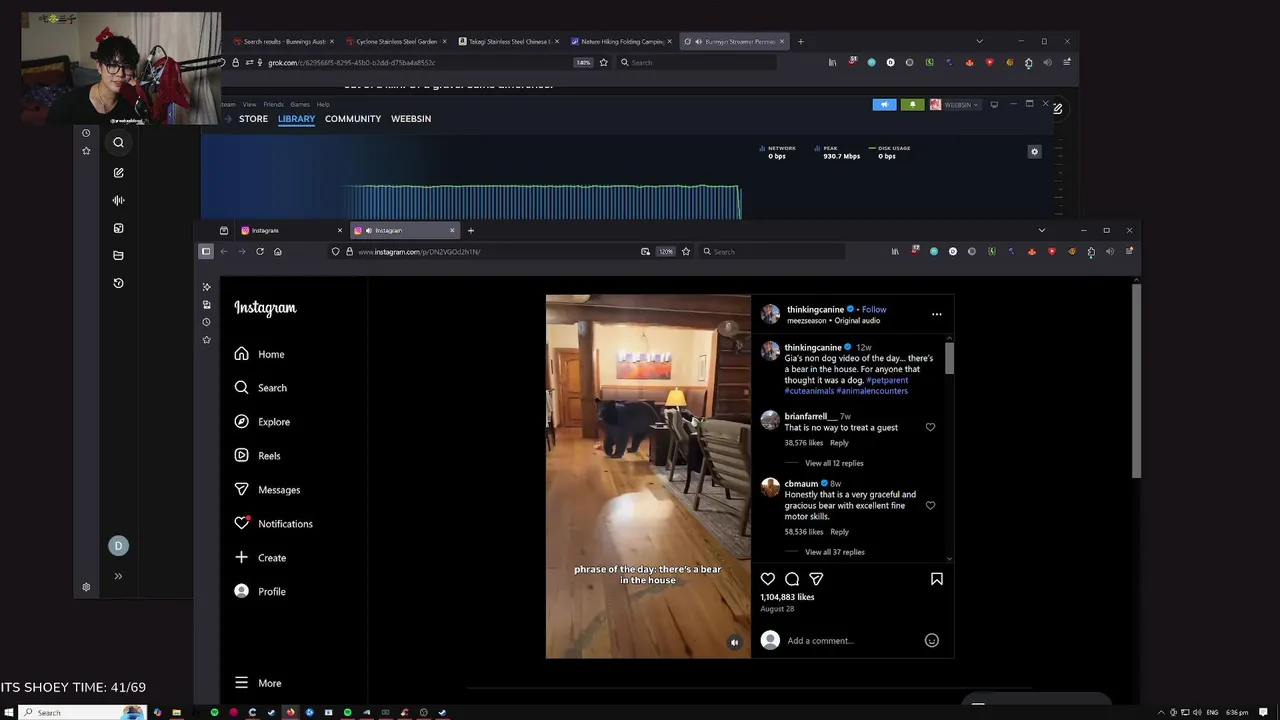Screen dimensions: 1280x720
Task: Open Instagram Home in the sidebar
Action: pyautogui.click(x=260, y=354)
